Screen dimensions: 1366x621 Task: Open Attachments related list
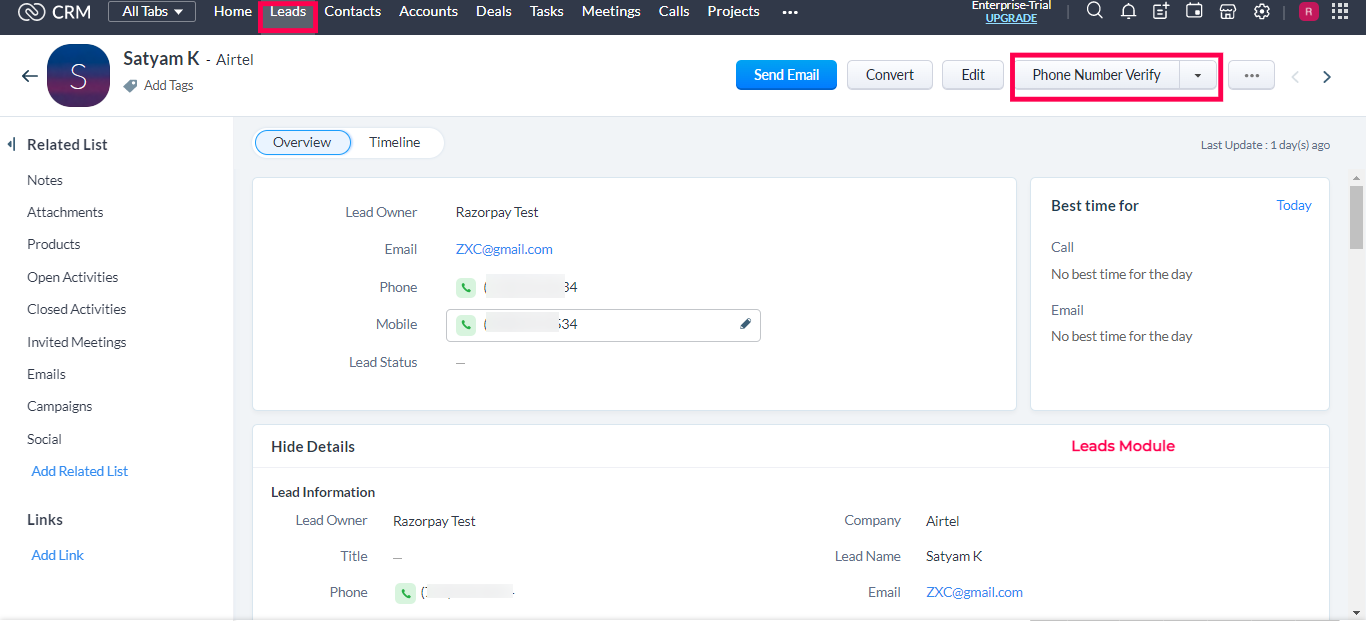[65, 212]
